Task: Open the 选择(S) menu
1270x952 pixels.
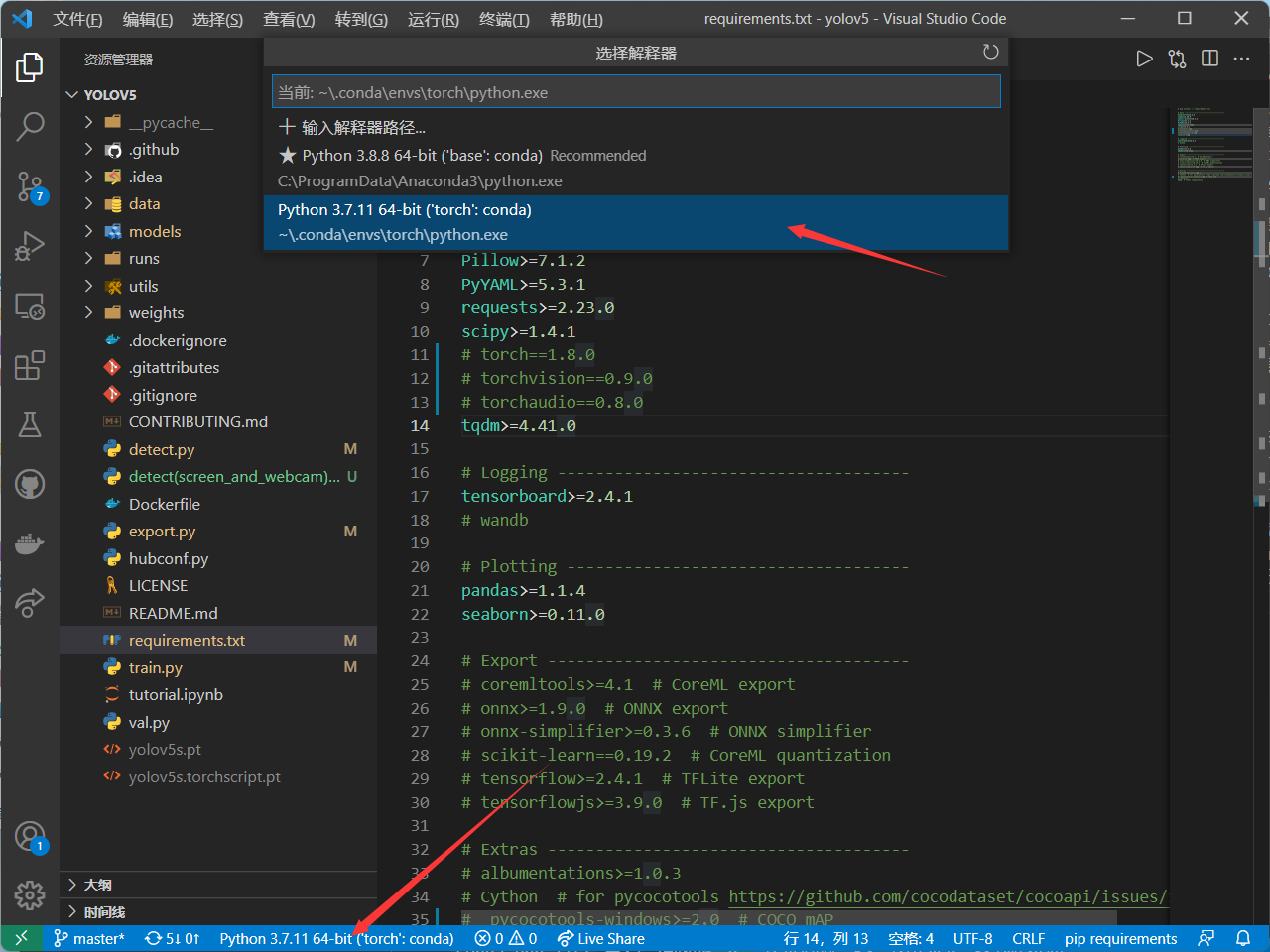Action: point(217,19)
